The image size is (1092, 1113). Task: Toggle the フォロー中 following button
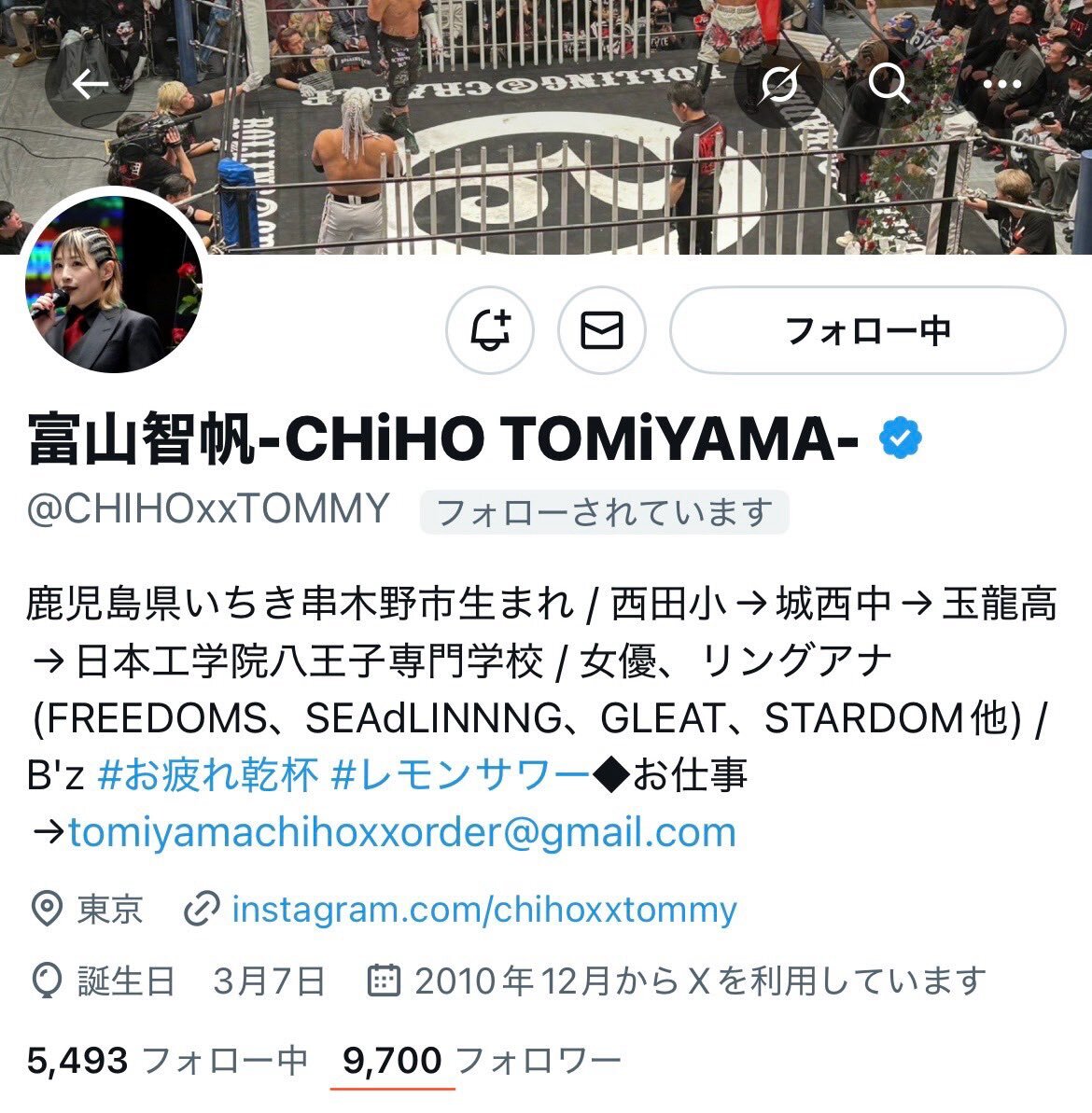click(x=868, y=330)
